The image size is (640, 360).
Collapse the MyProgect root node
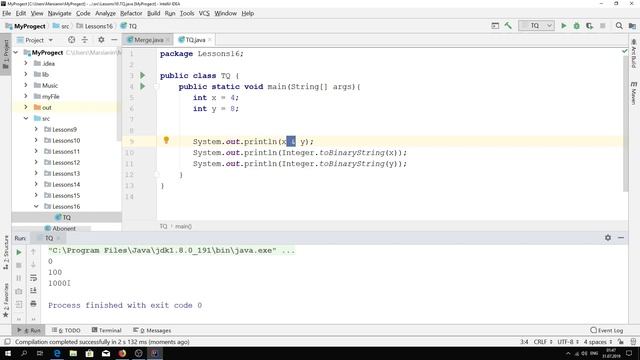click(16, 53)
